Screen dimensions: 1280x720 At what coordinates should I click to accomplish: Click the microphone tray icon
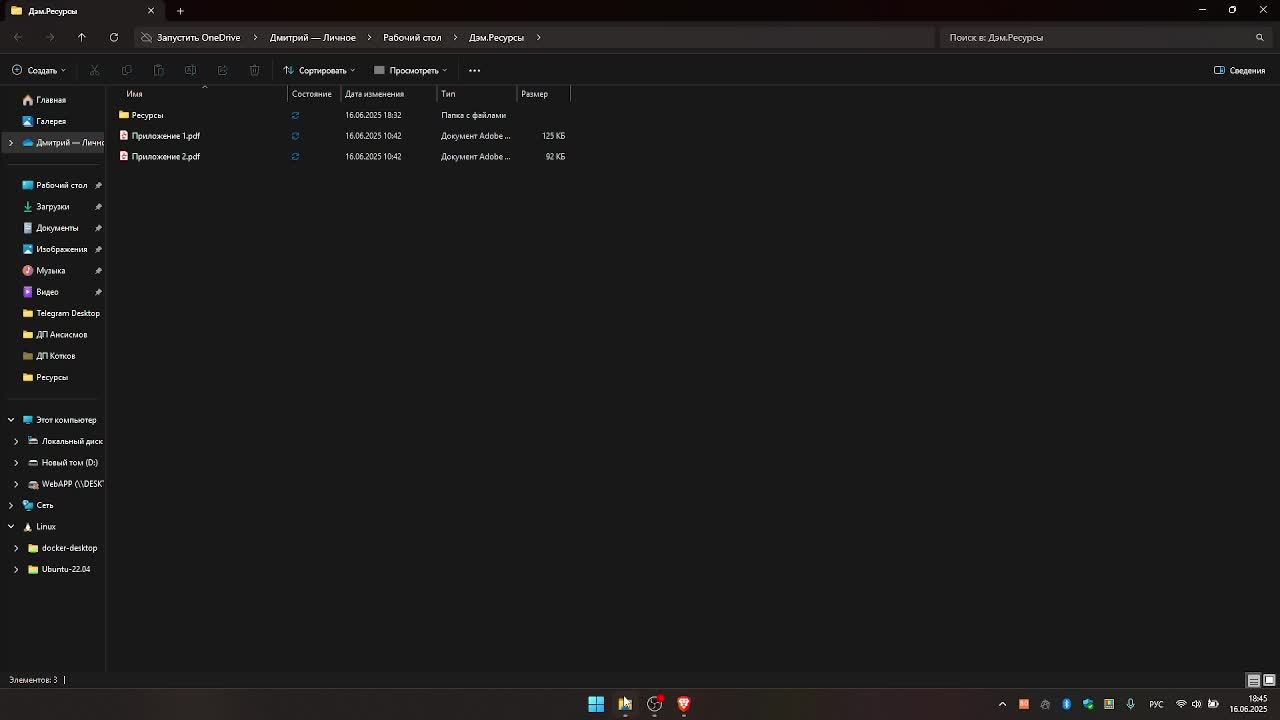coord(1130,704)
